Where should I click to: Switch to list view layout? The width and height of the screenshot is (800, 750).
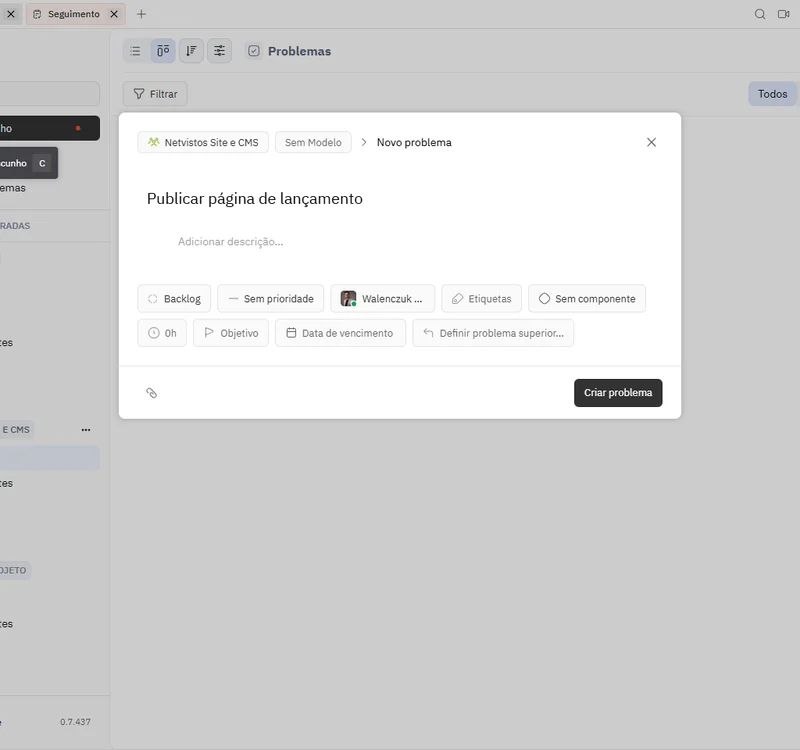pyautogui.click(x=135, y=51)
